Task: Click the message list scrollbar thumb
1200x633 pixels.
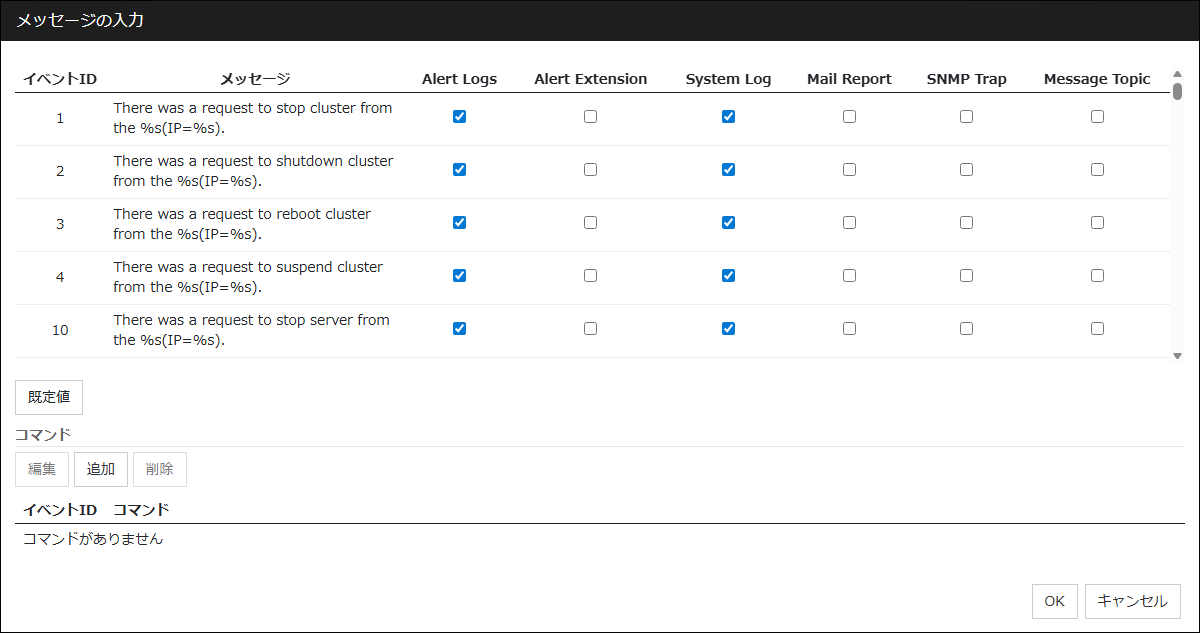Action: [1177, 92]
